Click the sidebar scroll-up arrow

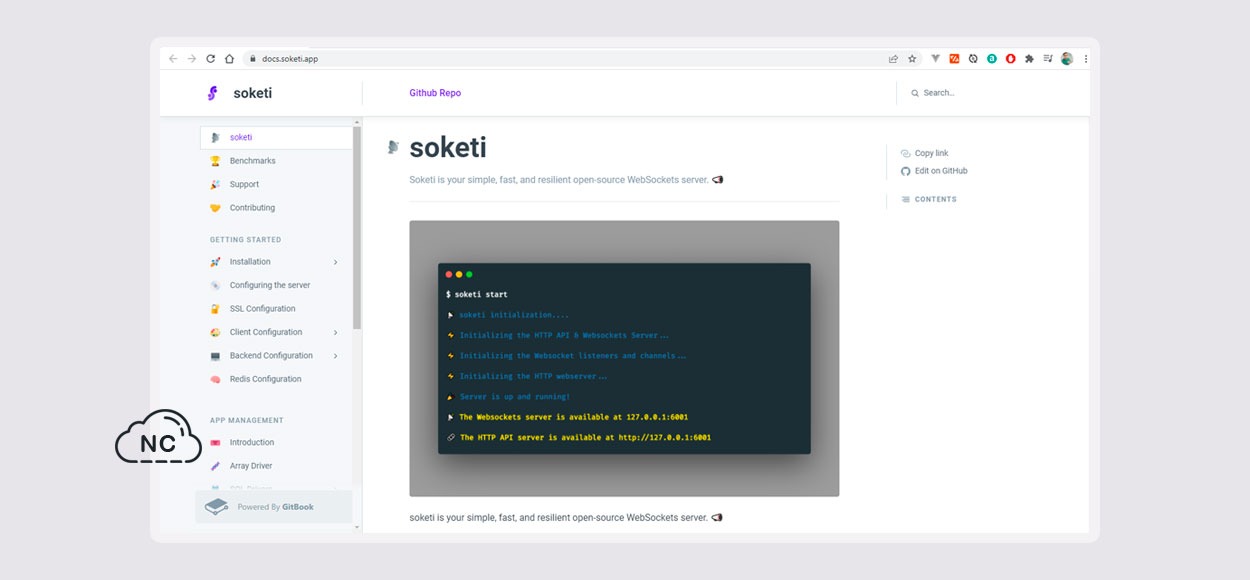click(357, 122)
